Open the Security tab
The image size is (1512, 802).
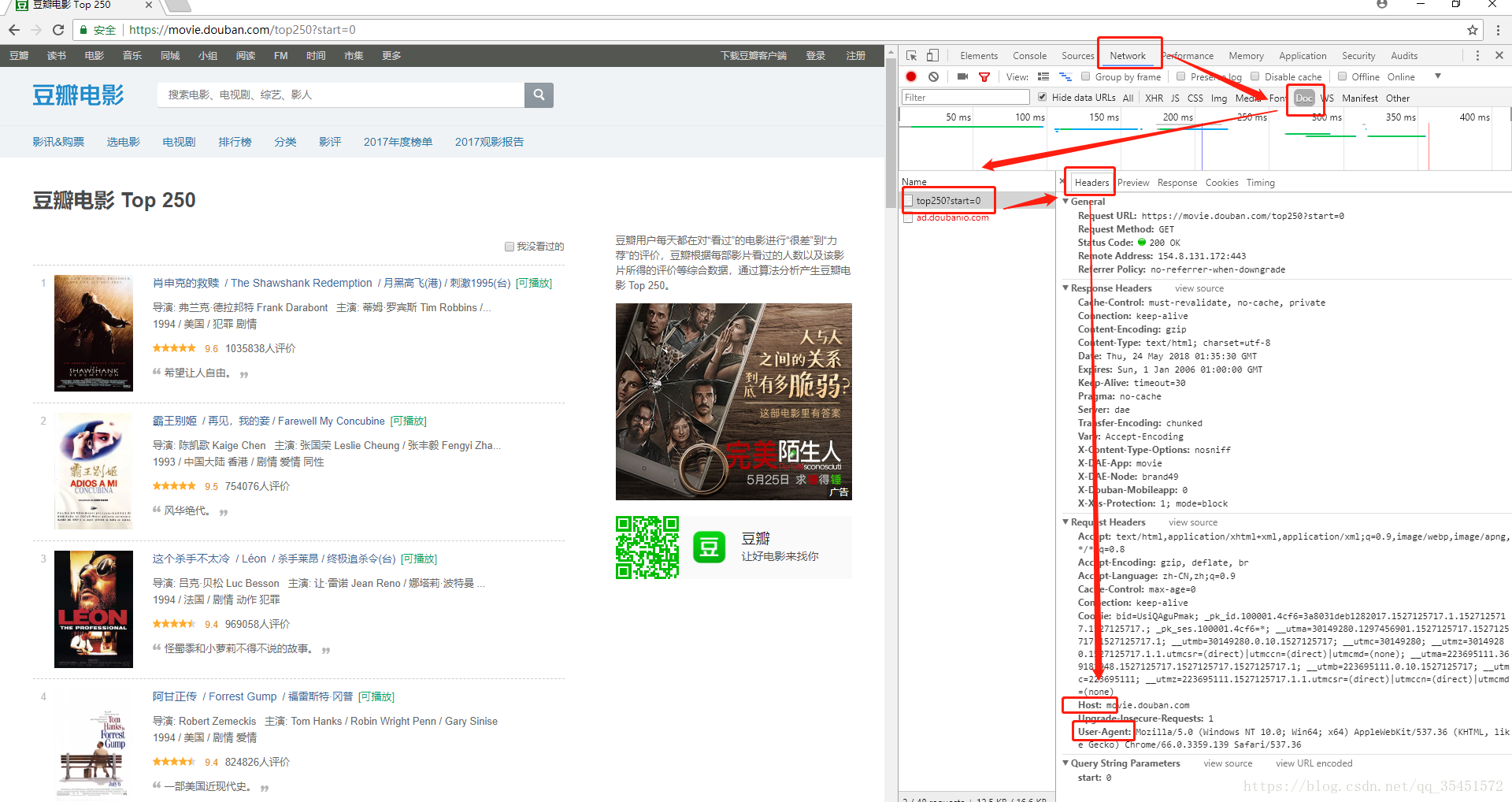tap(1358, 56)
